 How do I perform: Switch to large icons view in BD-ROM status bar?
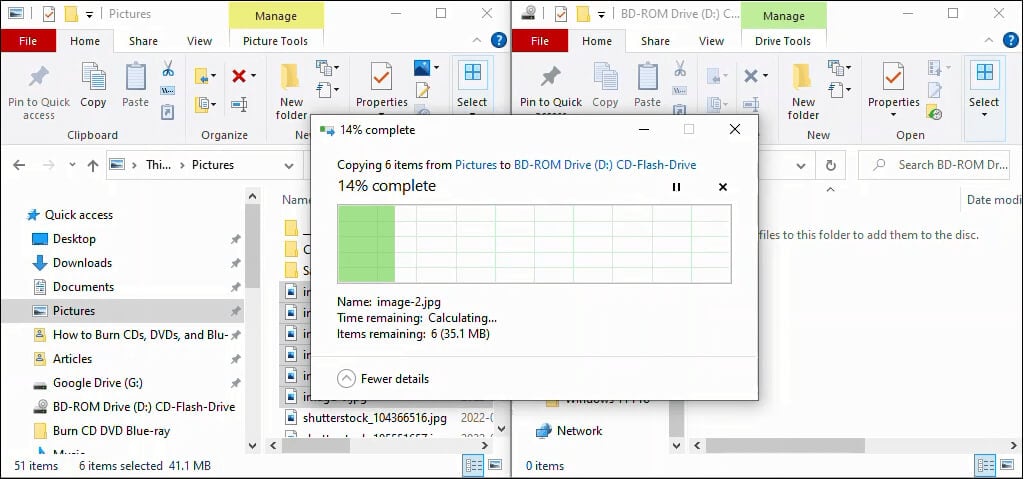(1007, 465)
